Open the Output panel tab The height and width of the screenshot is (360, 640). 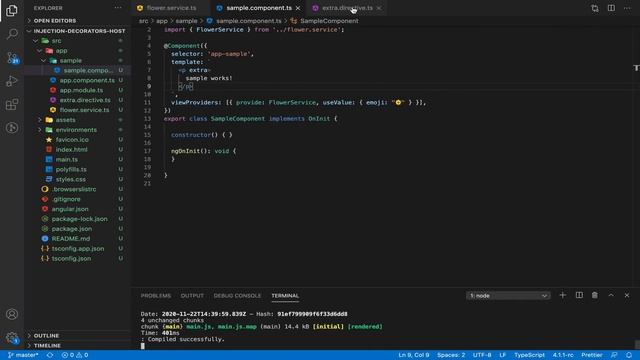[192, 296]
